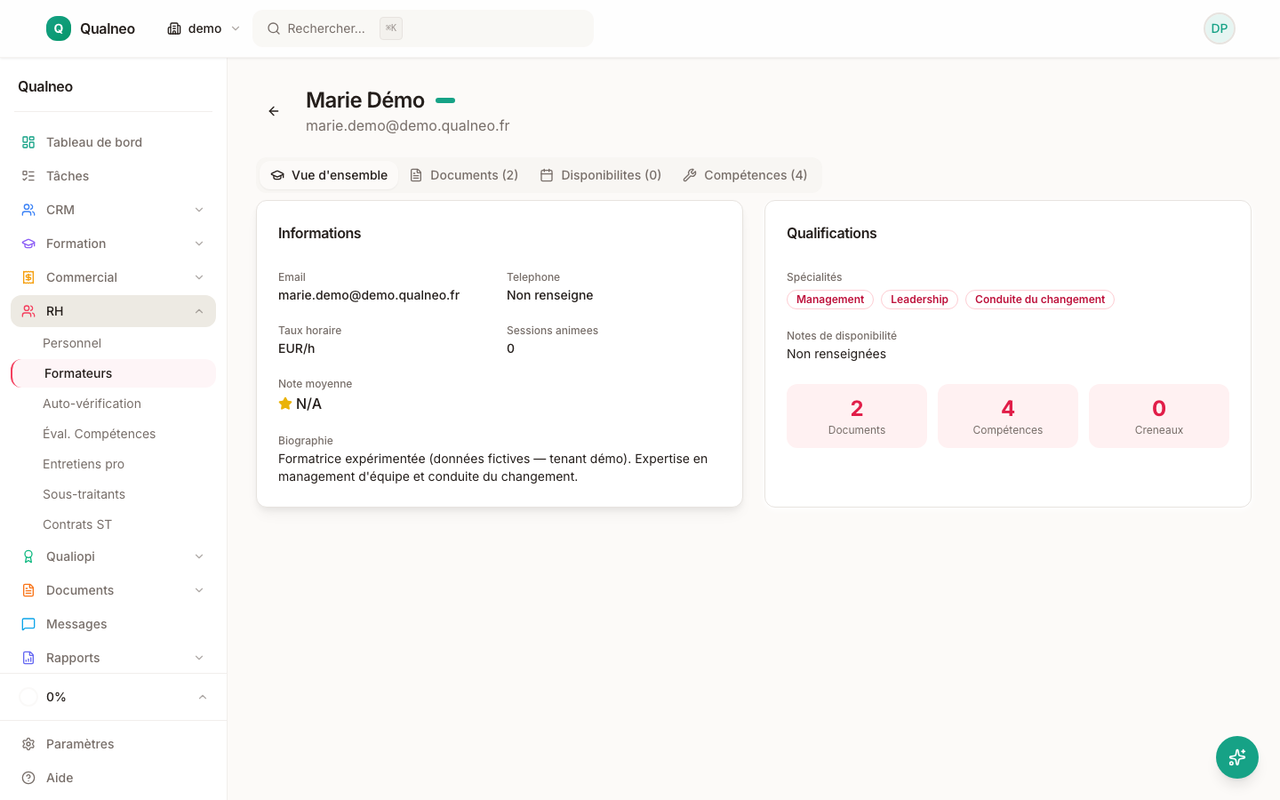Switch to Vue d'ensemble tab
1280x800 pixels.
point(329,175)
